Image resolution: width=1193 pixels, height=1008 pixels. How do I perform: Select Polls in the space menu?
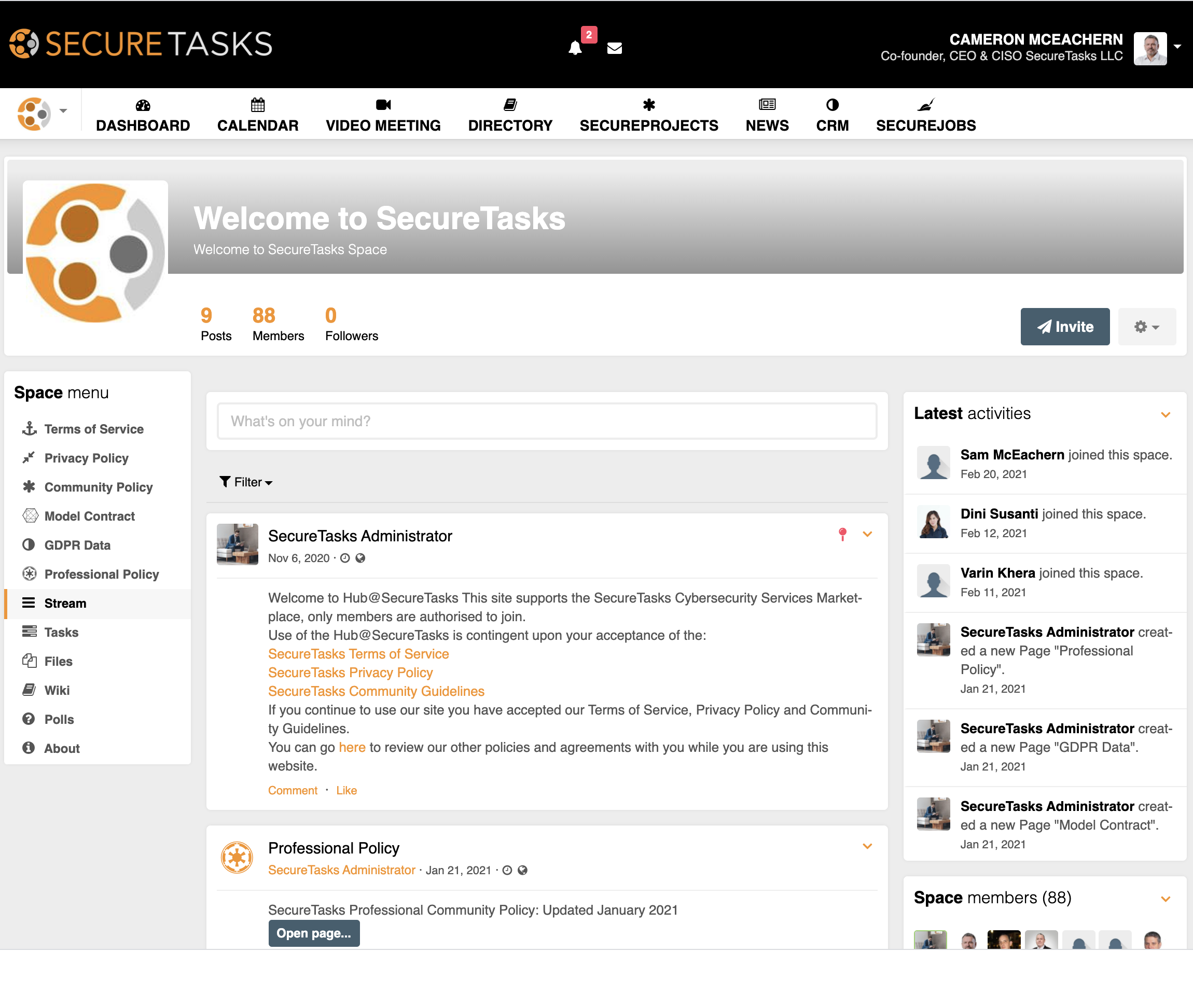coord(59,719)
